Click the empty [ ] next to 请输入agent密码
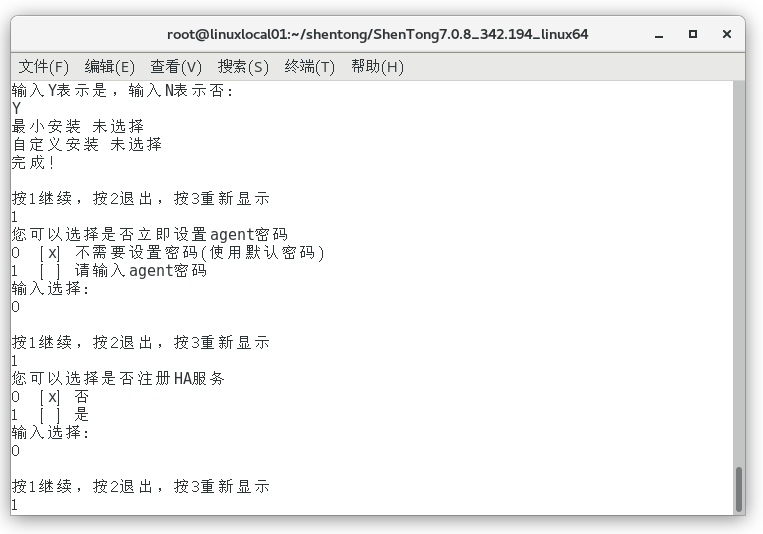 [x=50, y=271]
